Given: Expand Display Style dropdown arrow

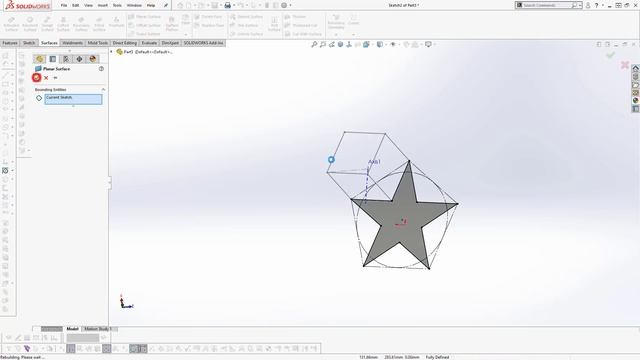Looking at the screenshot, I should point(385,44).
